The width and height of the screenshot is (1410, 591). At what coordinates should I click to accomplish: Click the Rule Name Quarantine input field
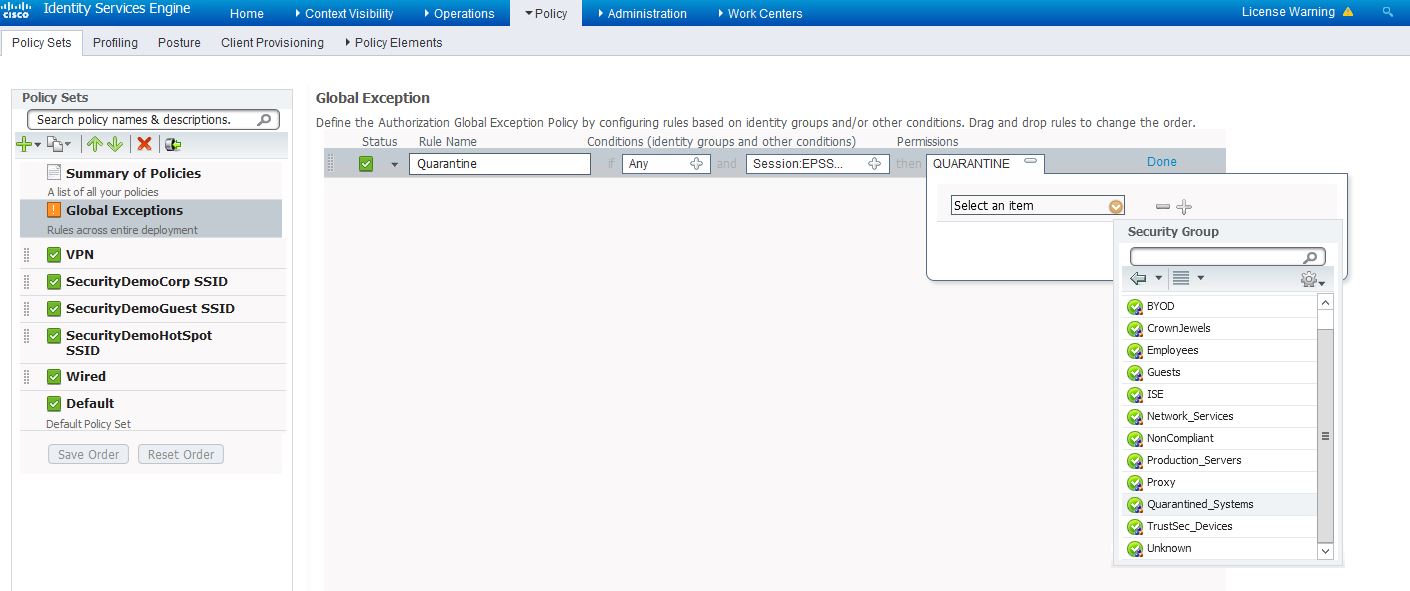coord(500,164)
